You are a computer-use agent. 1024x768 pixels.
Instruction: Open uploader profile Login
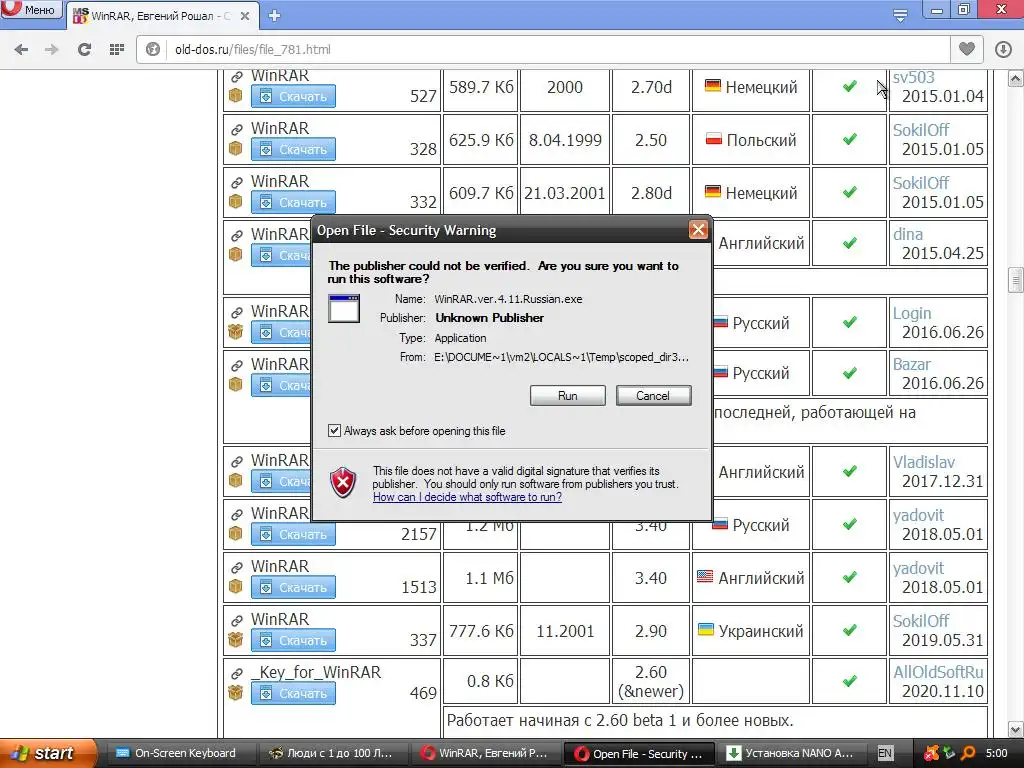tap(912, 313)
